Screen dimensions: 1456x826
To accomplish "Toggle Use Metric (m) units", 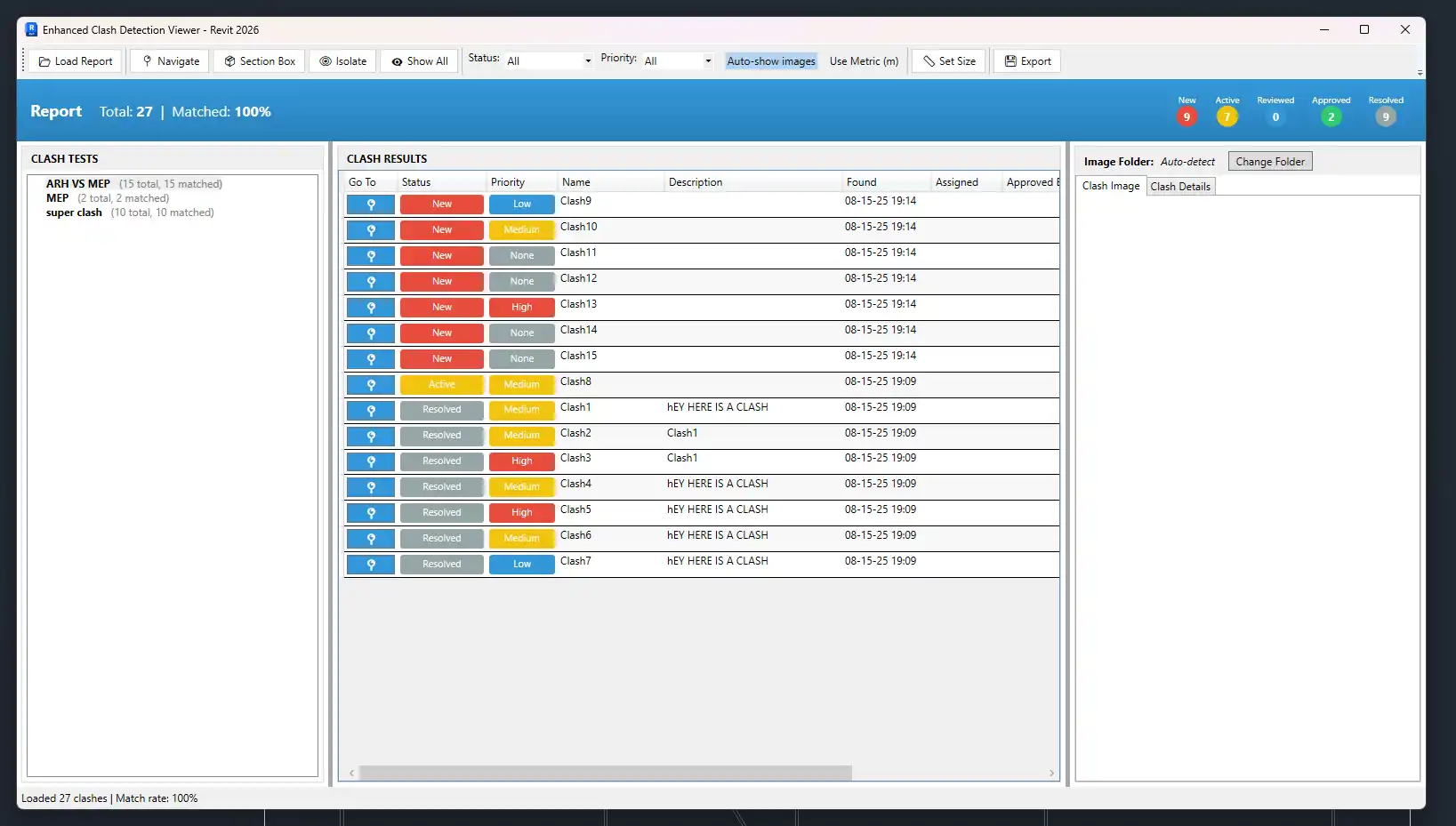I will tap(864, 61).
